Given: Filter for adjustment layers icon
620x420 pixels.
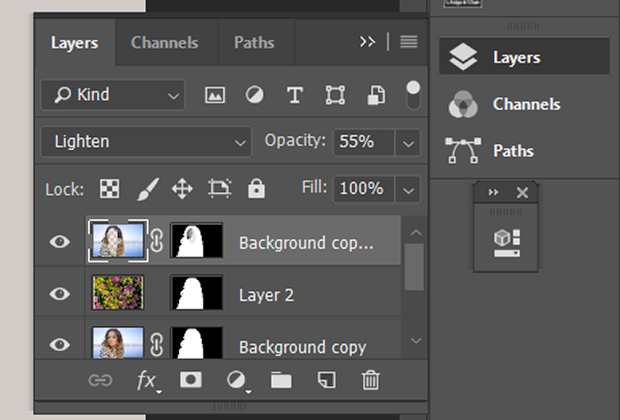Looking at the screenshot, I should tap(254, 95).
